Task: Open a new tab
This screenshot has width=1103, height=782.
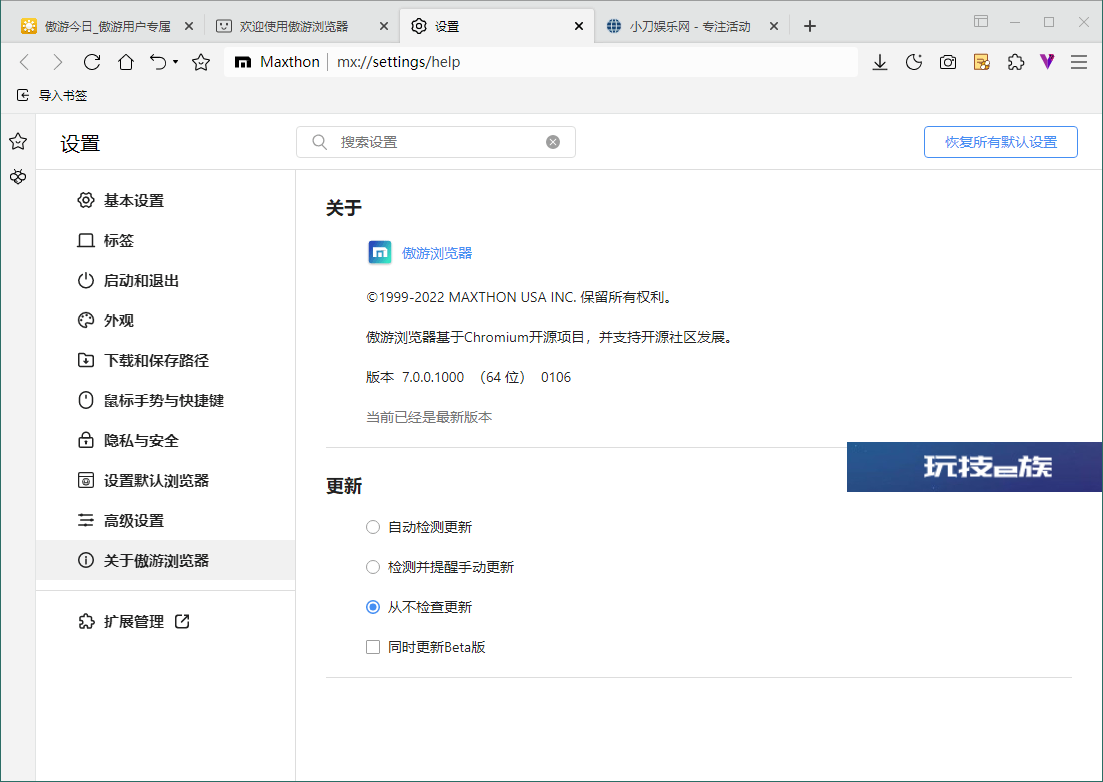Action: pyautogui.click(x=810, y=27)
